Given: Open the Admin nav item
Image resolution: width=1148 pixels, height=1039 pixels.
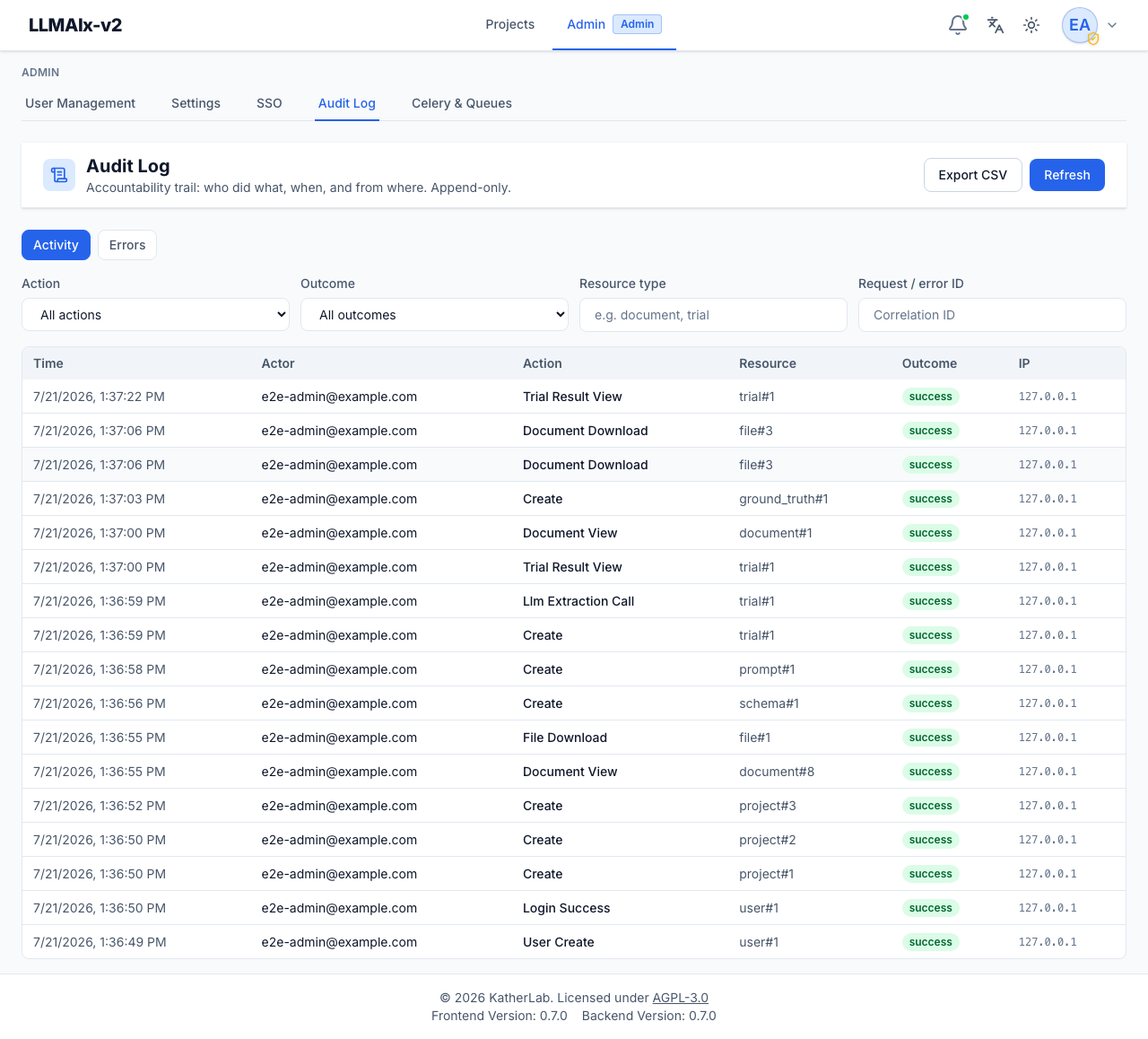Looking at the screenshot, I should point(614,24).
